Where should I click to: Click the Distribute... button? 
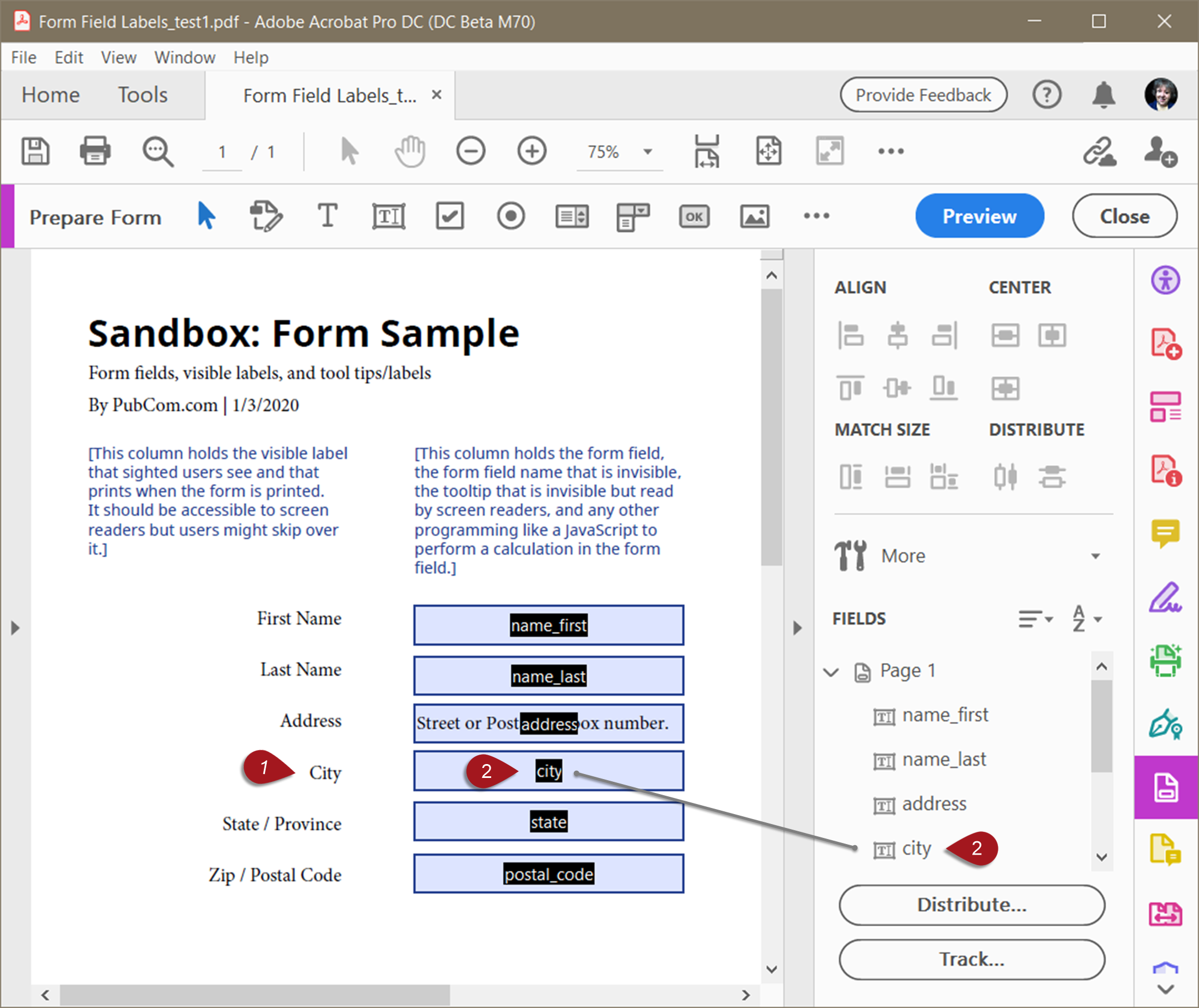[x=972, y=905]
